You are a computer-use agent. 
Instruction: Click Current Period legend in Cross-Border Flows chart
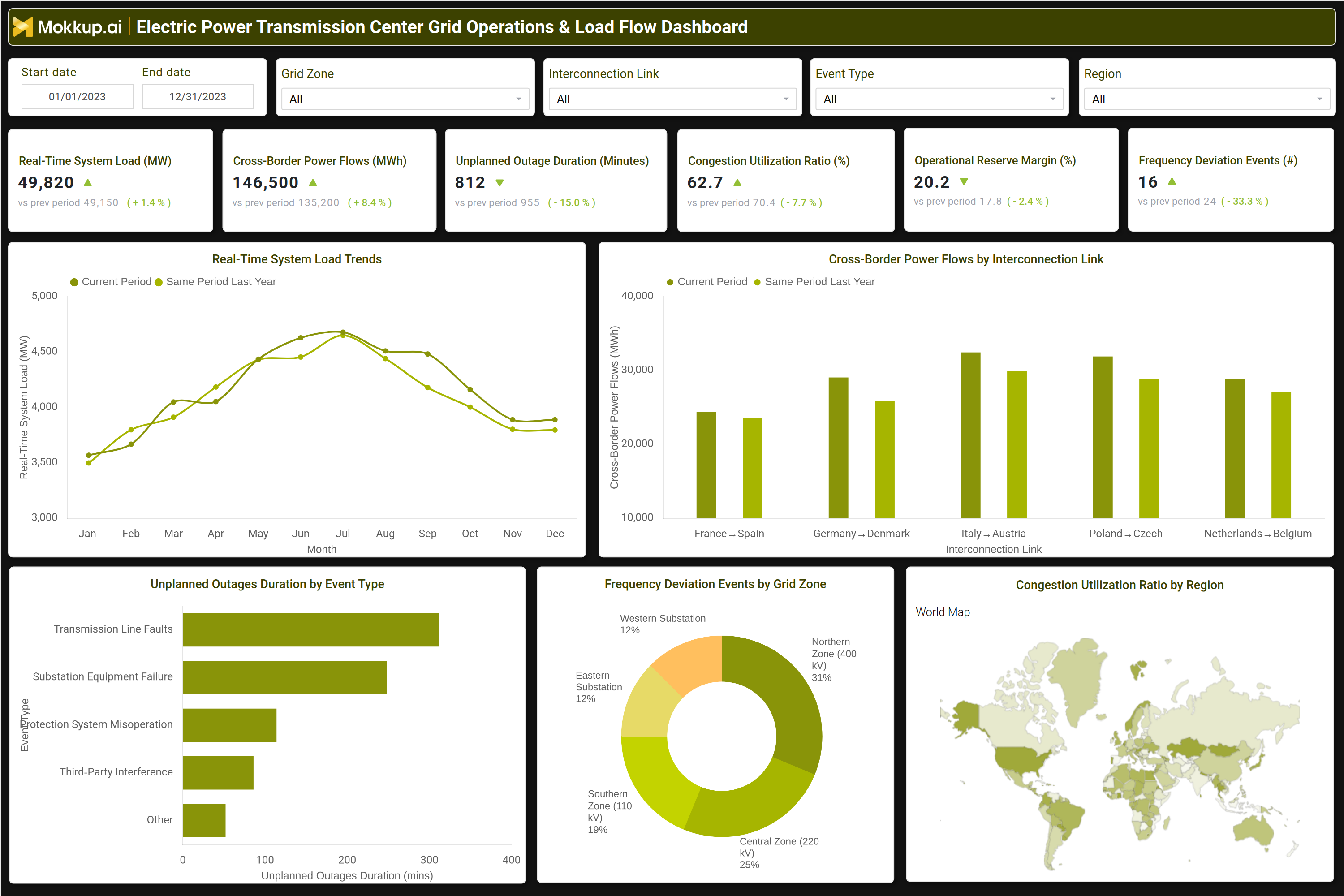coord(707,282)
